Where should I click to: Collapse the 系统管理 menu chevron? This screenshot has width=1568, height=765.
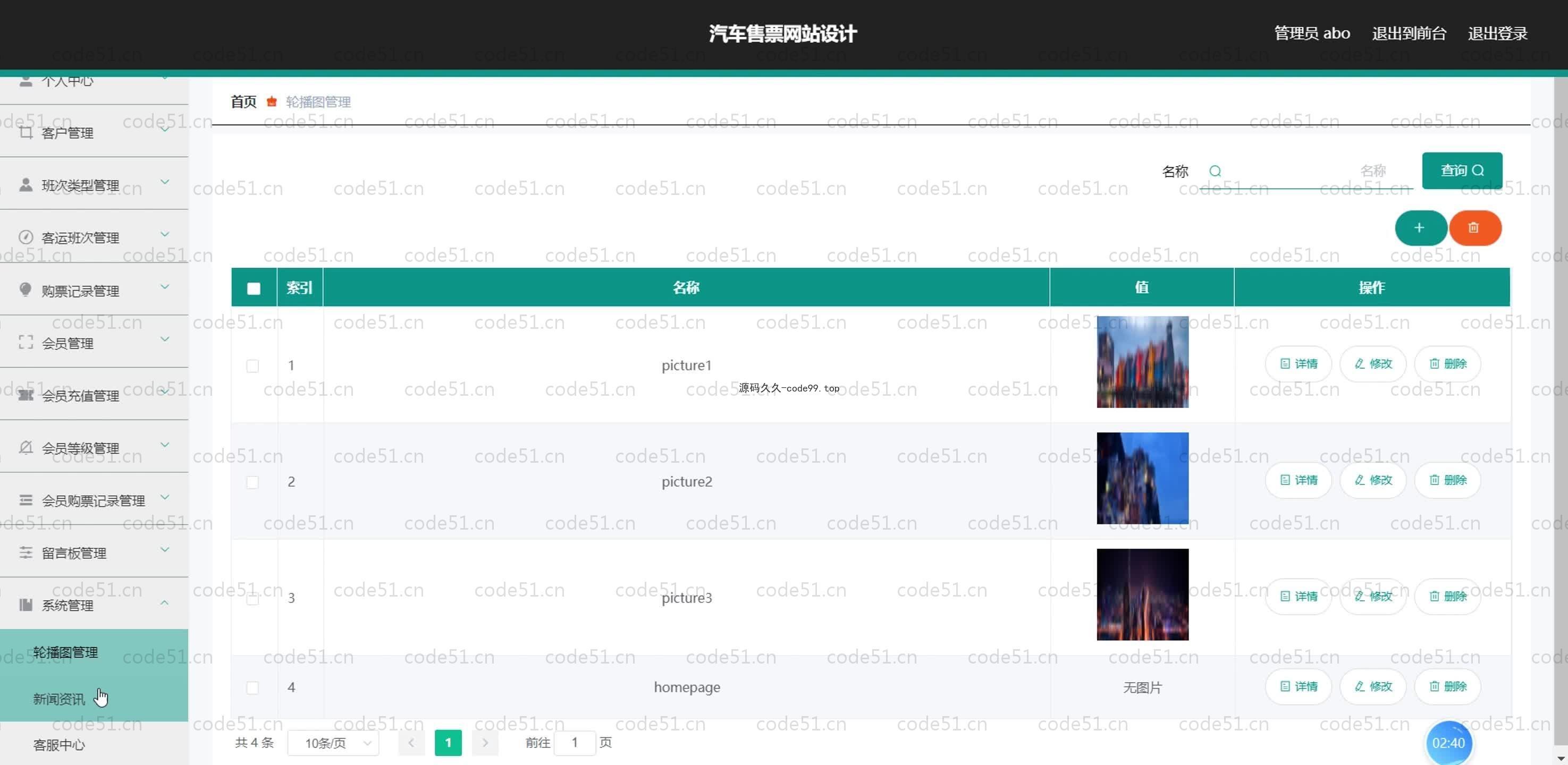[x=165, y=602]
